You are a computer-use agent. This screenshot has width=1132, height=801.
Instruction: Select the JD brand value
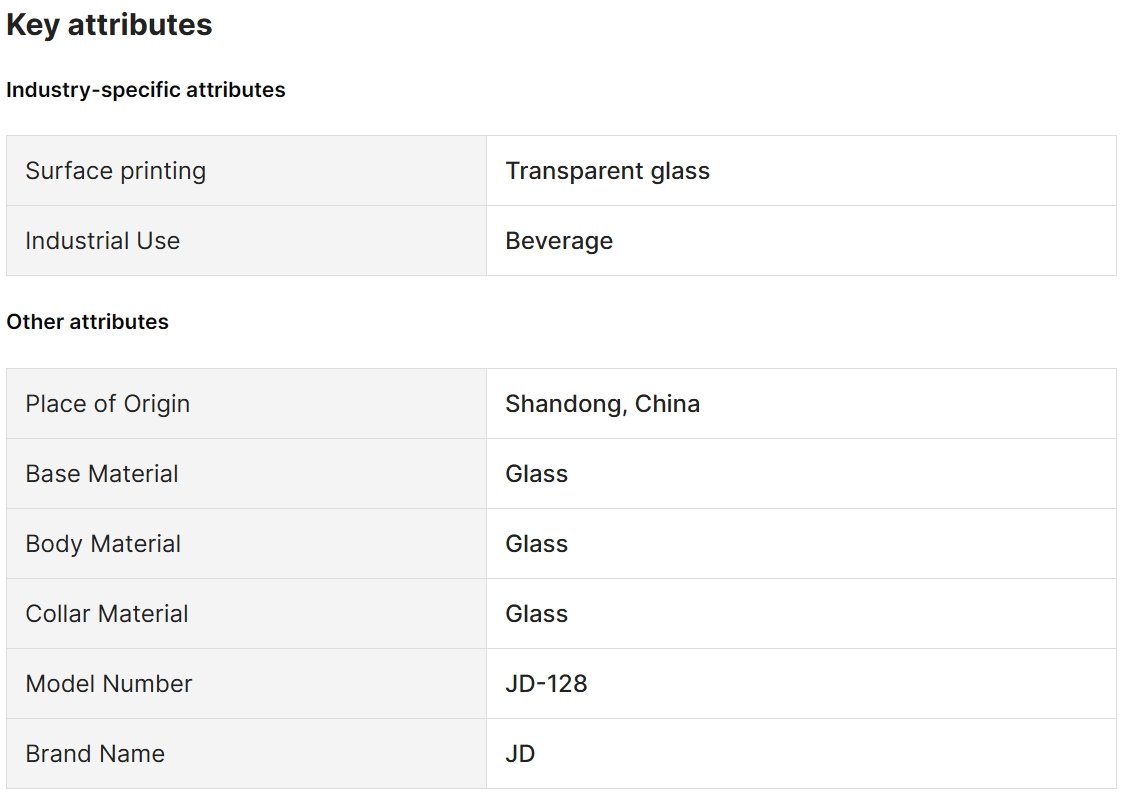pyautogui.click(x=520, y=754)
